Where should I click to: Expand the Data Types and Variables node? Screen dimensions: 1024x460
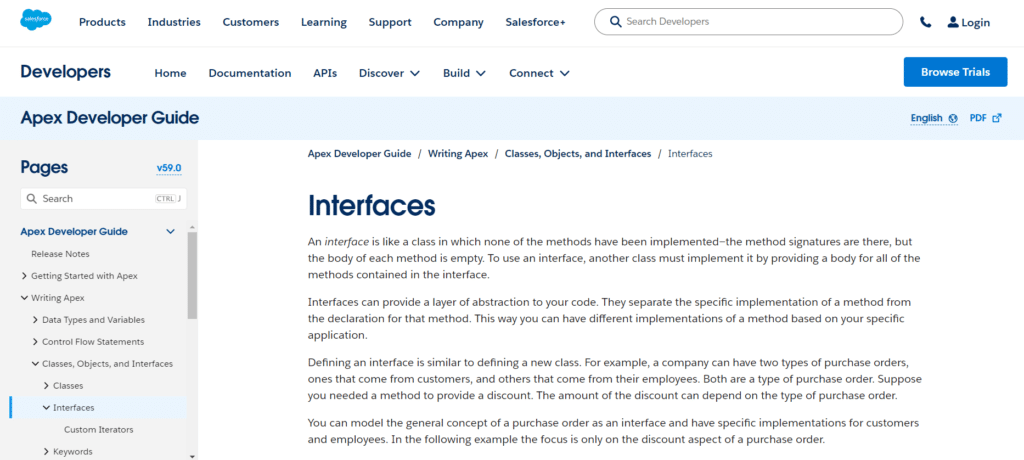click(35, 320)
